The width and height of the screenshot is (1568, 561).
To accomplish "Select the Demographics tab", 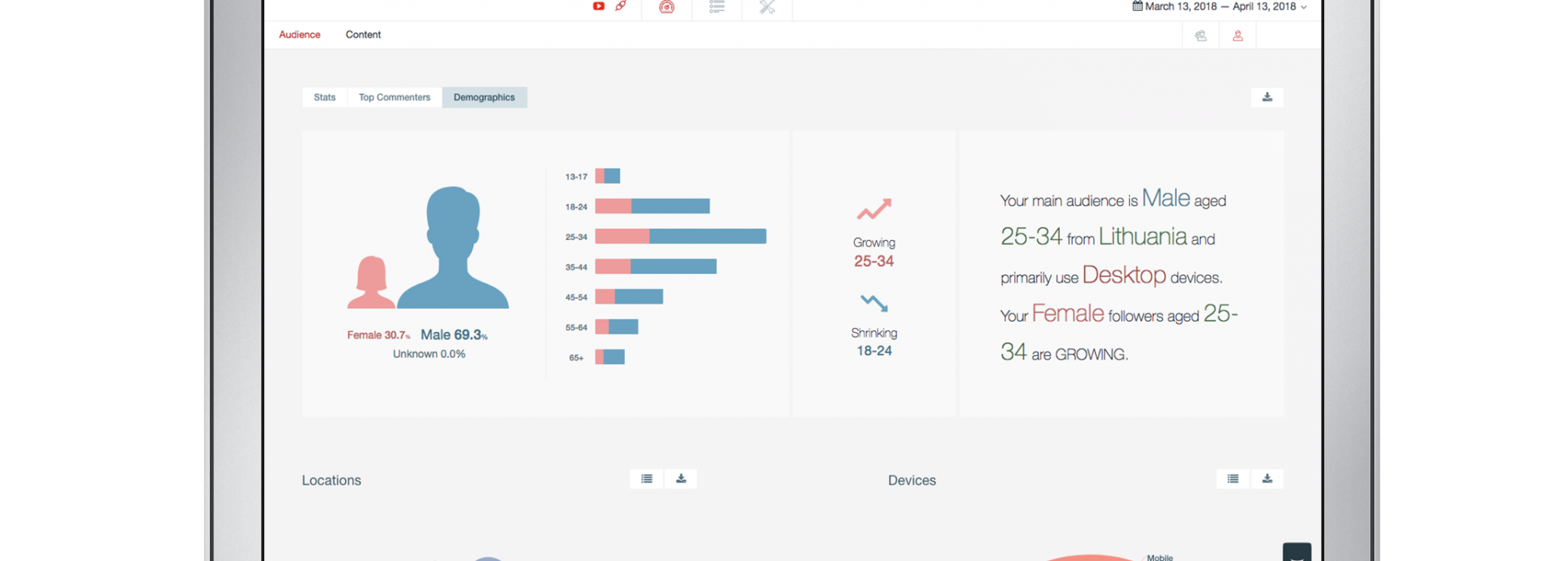I will click(484, 97).
